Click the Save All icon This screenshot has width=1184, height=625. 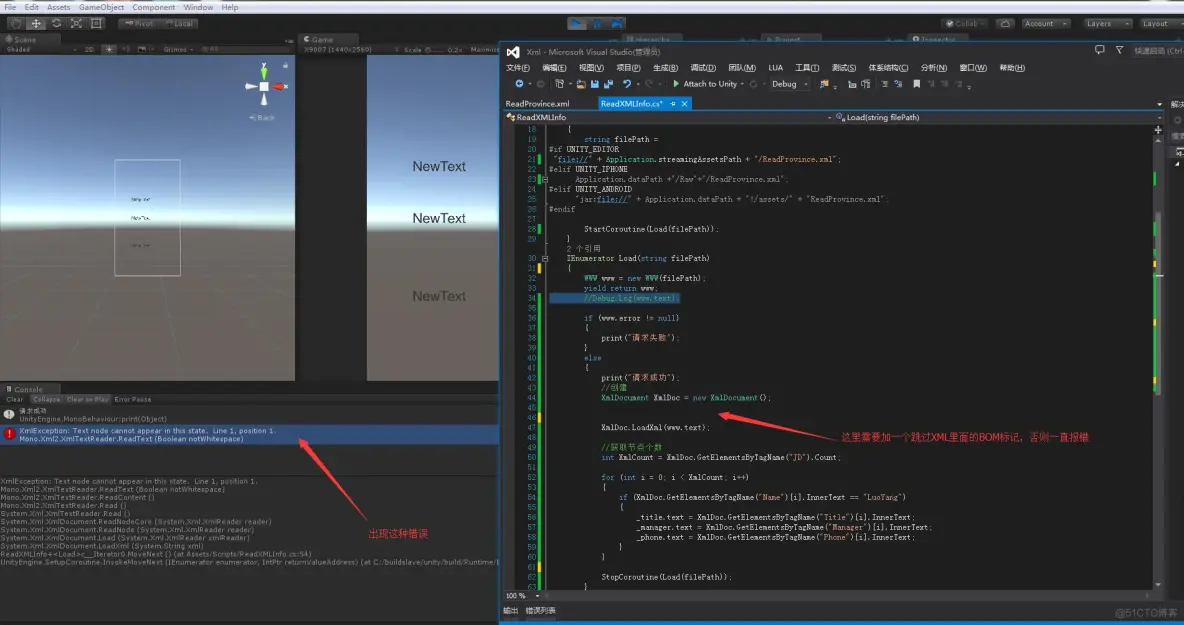coord(608,84)
